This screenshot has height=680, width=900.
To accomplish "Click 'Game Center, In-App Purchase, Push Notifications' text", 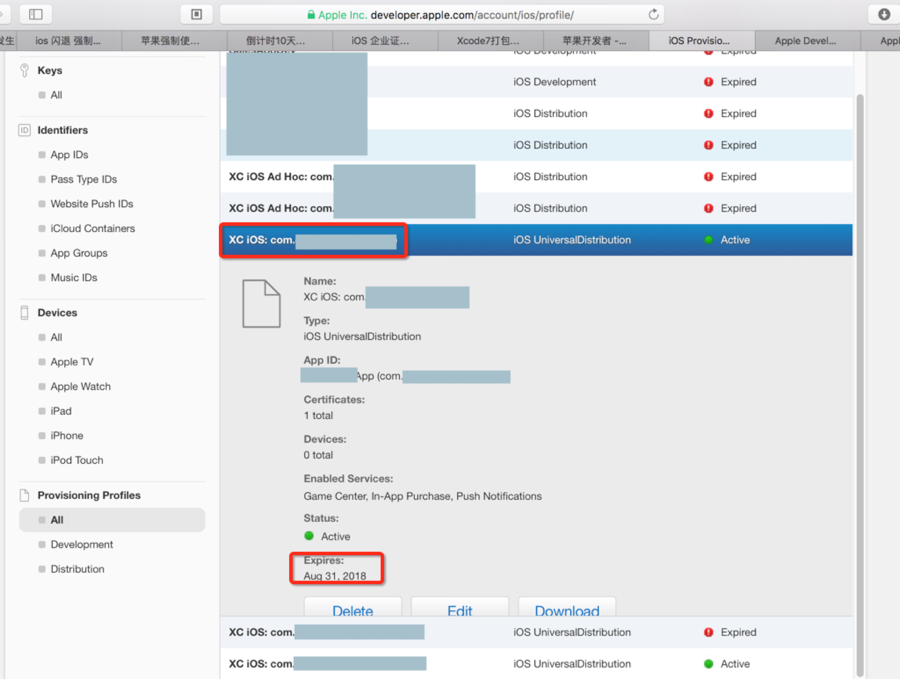I will point(422,496).
